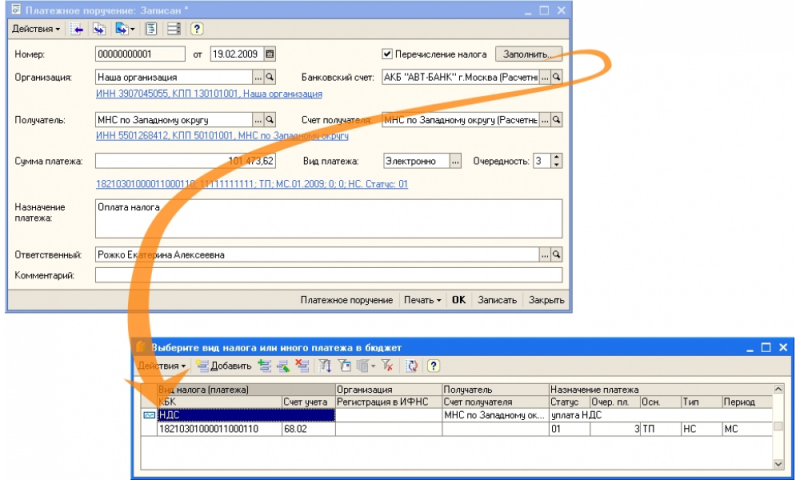Increase Очередность value with the stepper arrow
Viewport: 800px width, 480px height.
pyautogui.click(x=557, y=157)
